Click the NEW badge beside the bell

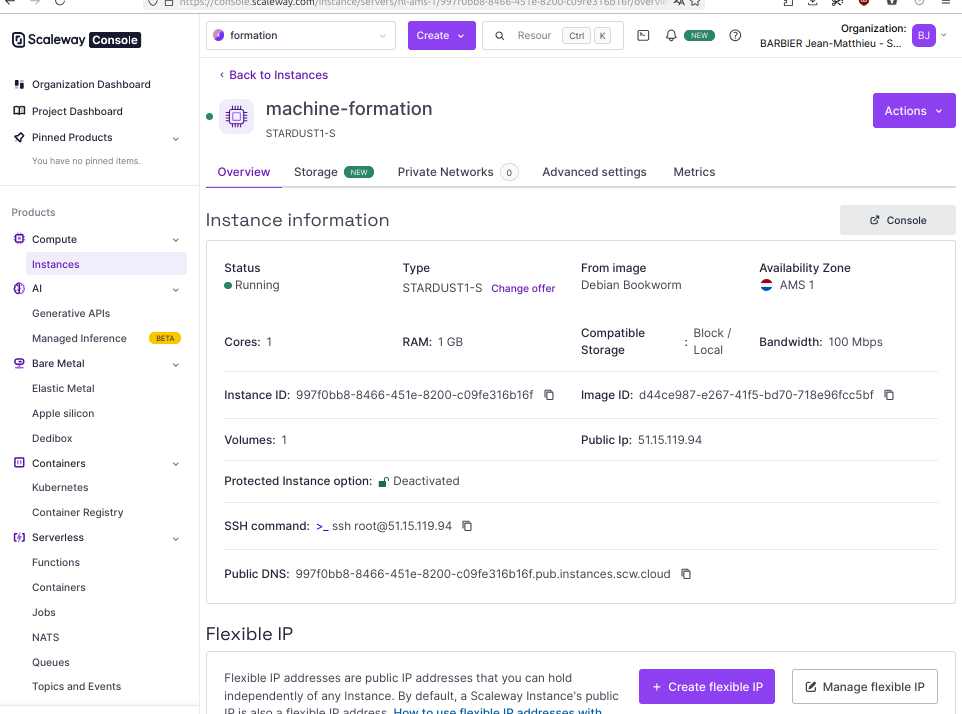pyautogui.click(x=699, y=36)
